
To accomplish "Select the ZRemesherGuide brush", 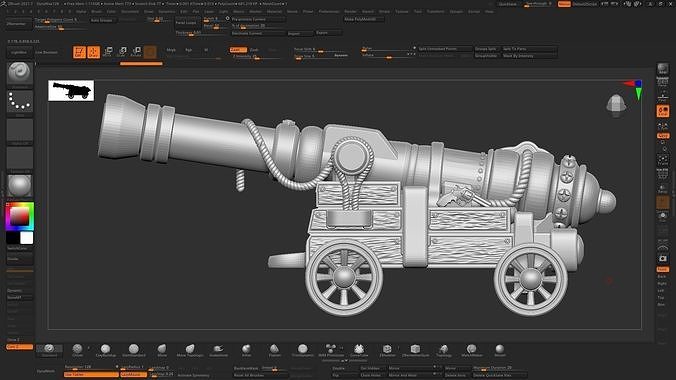I will point(415,350).
